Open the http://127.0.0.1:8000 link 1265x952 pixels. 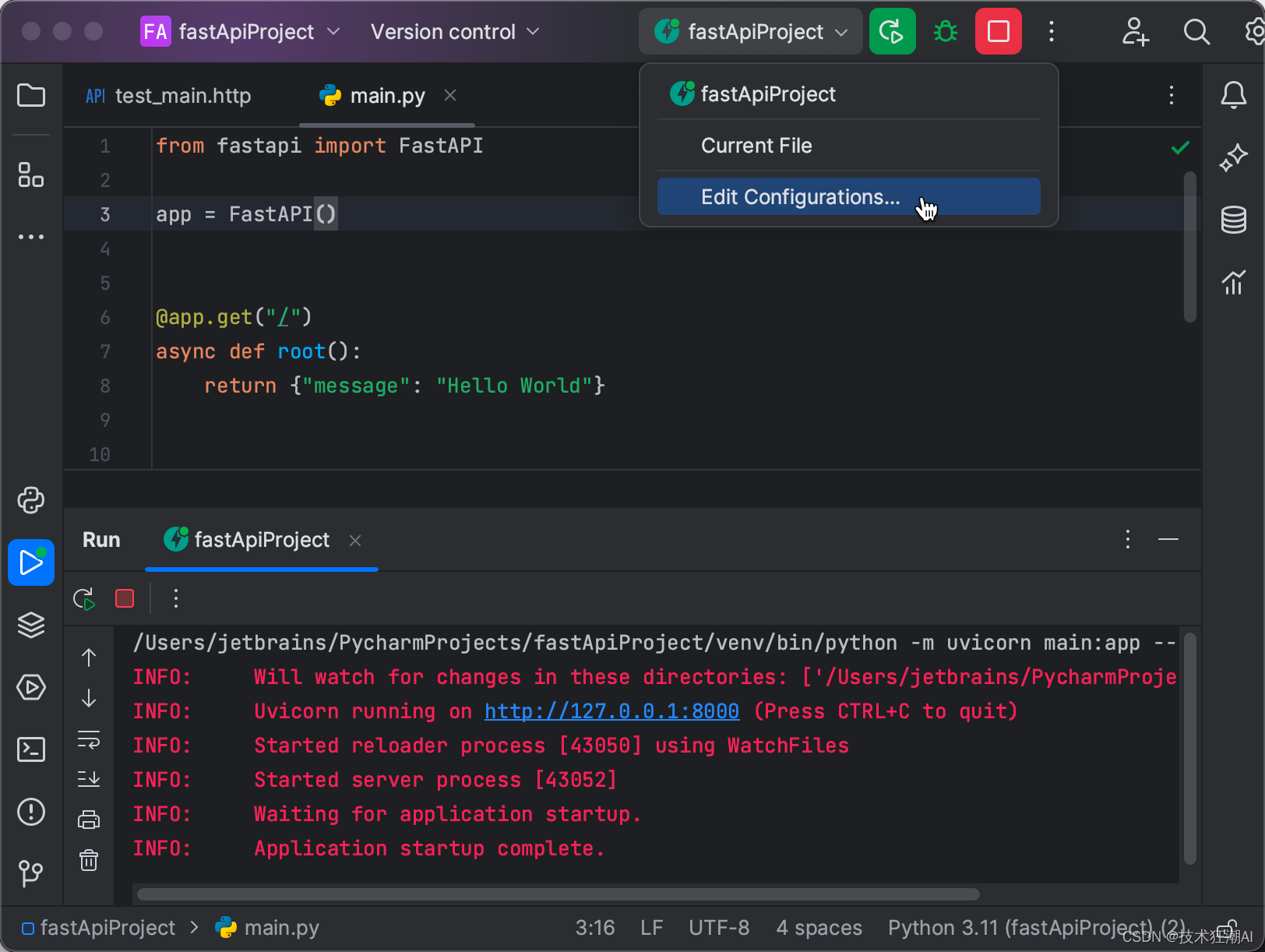(611, 710)
